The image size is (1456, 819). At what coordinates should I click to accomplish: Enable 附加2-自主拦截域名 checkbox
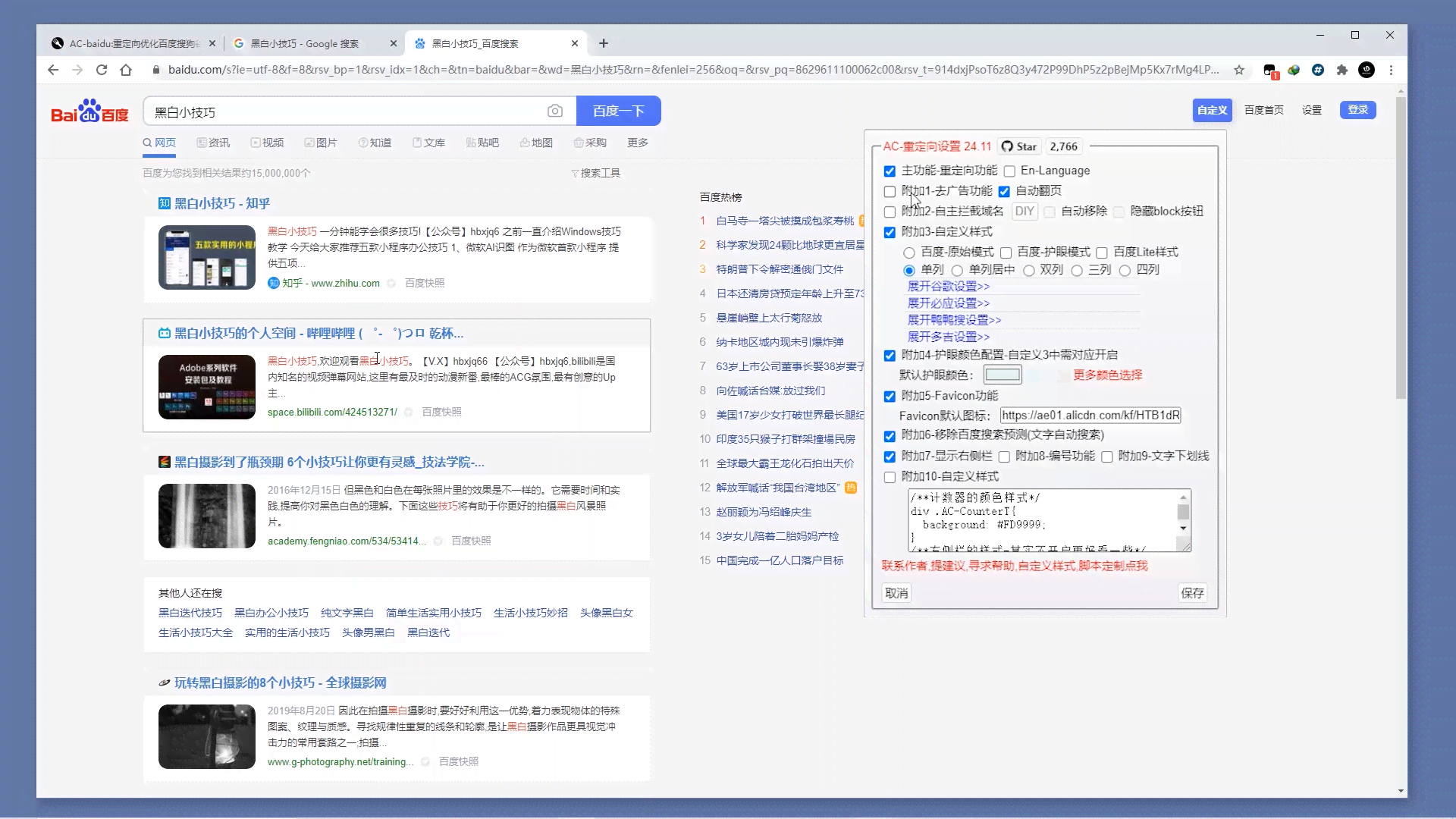(x=890, y=212)
